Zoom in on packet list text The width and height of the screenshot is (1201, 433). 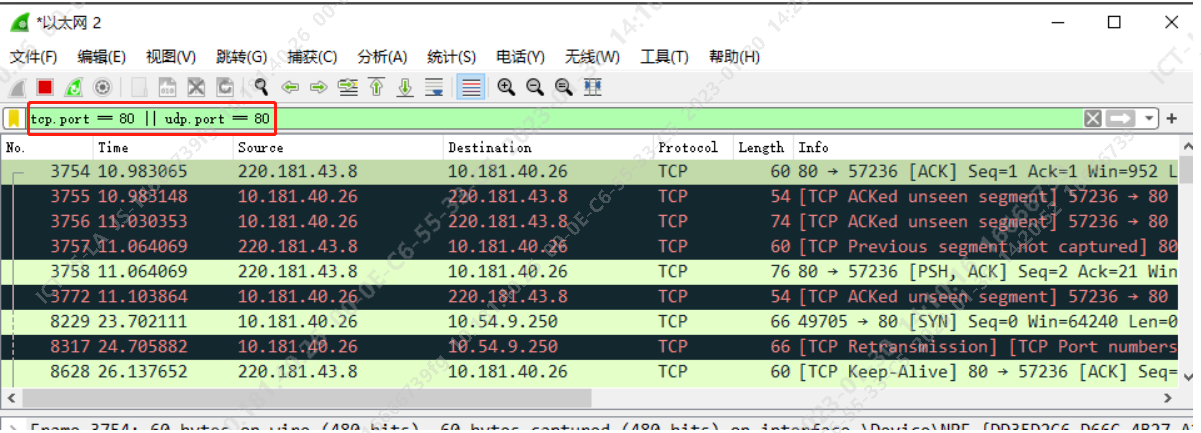click(x=506, y=88)
